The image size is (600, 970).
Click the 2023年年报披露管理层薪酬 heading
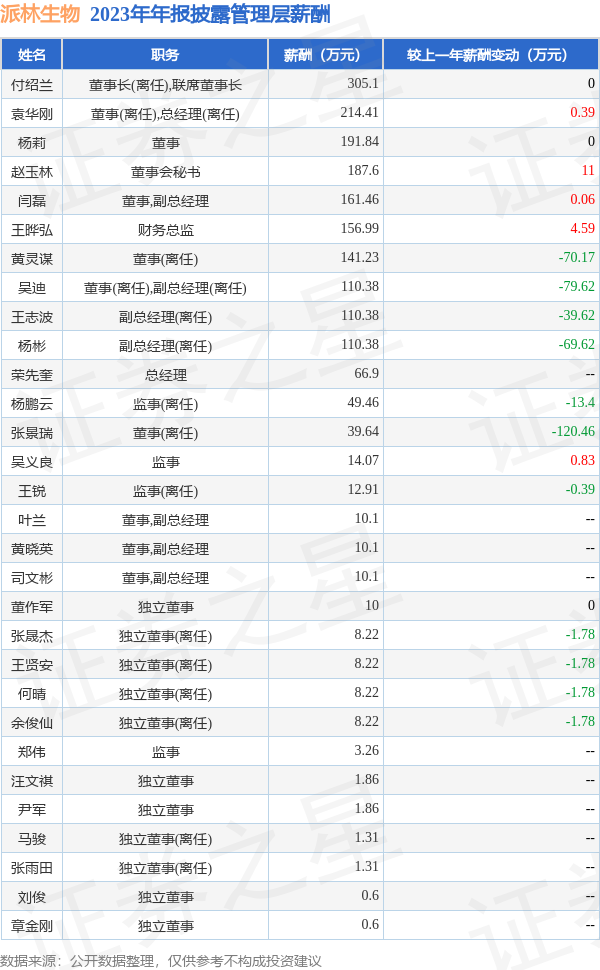[x=210, y=14]
